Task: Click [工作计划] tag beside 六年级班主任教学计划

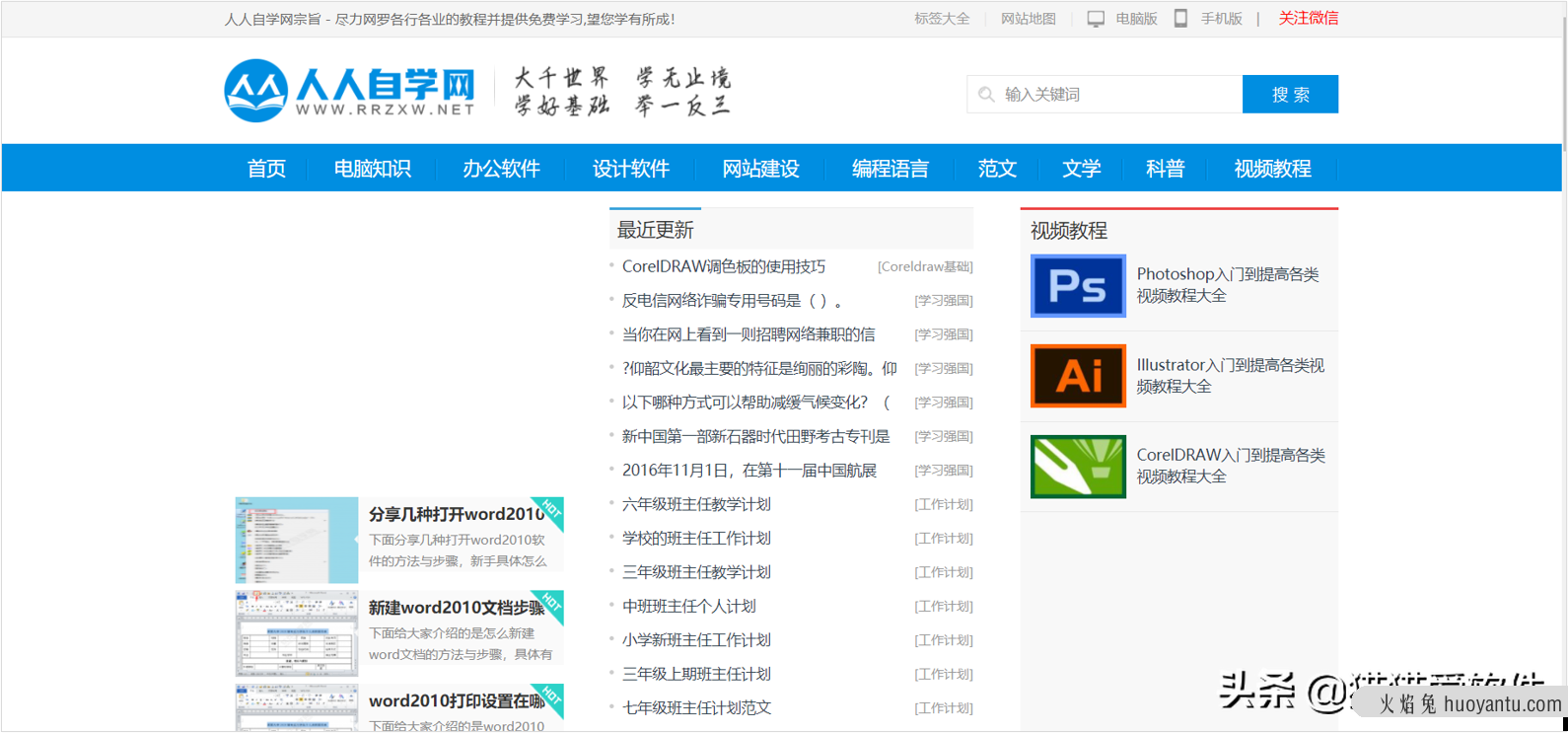Action: pos(944,504)
